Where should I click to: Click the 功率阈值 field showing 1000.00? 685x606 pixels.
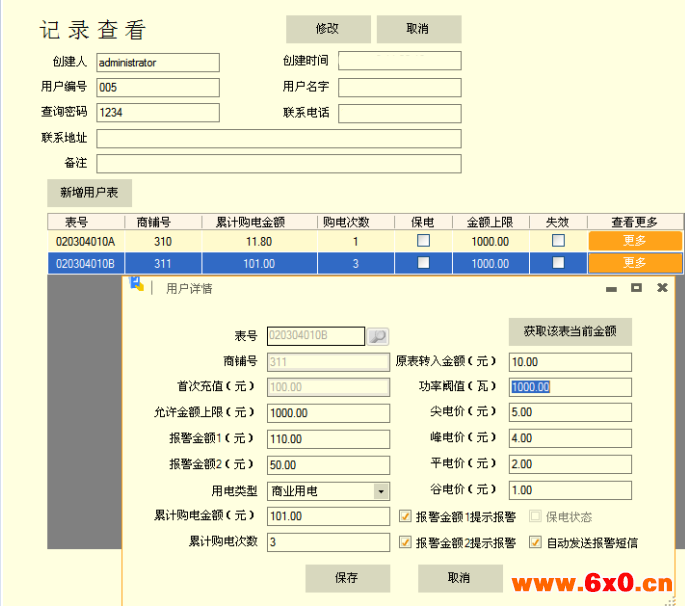click(570, 387)
